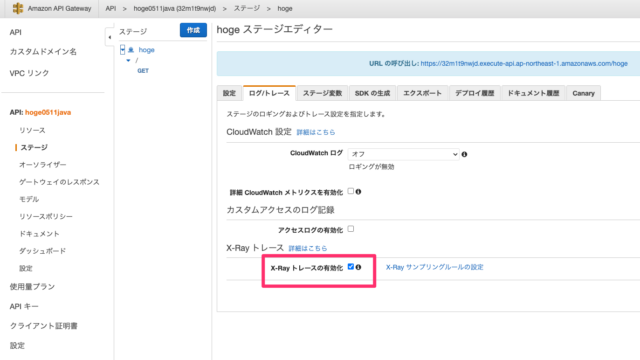
Task: Click the 作成 button
Action: (193, 30)
